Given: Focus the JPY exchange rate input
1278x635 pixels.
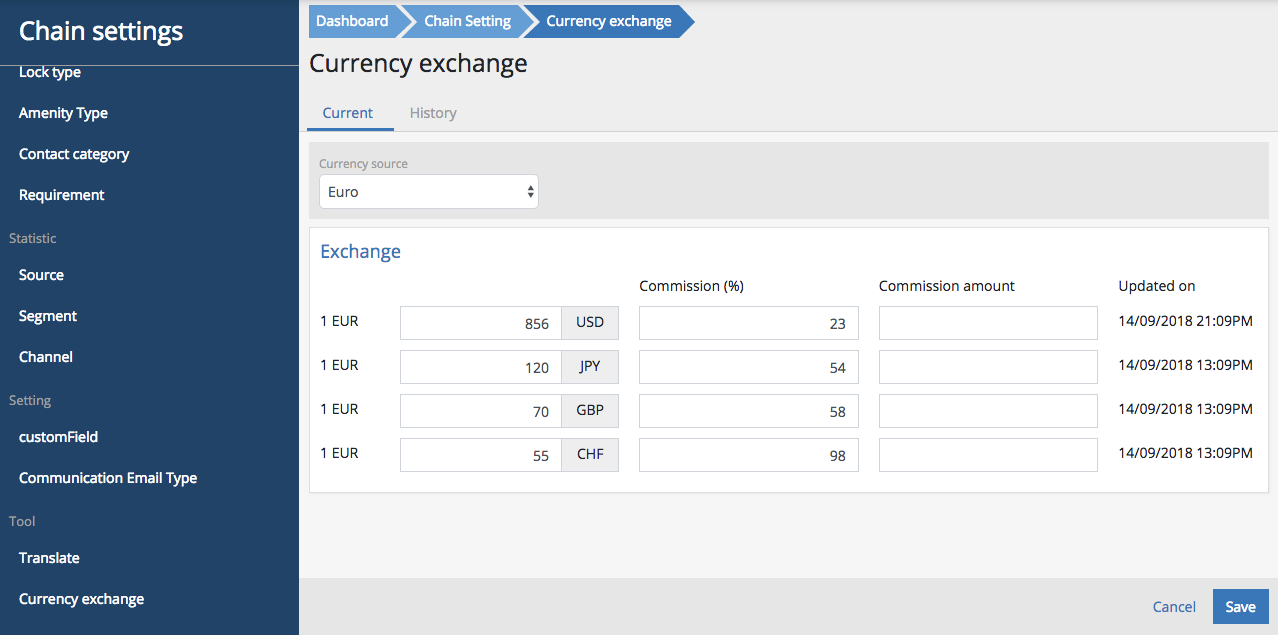Looking at the screenshot, I should tap(481, 367).
